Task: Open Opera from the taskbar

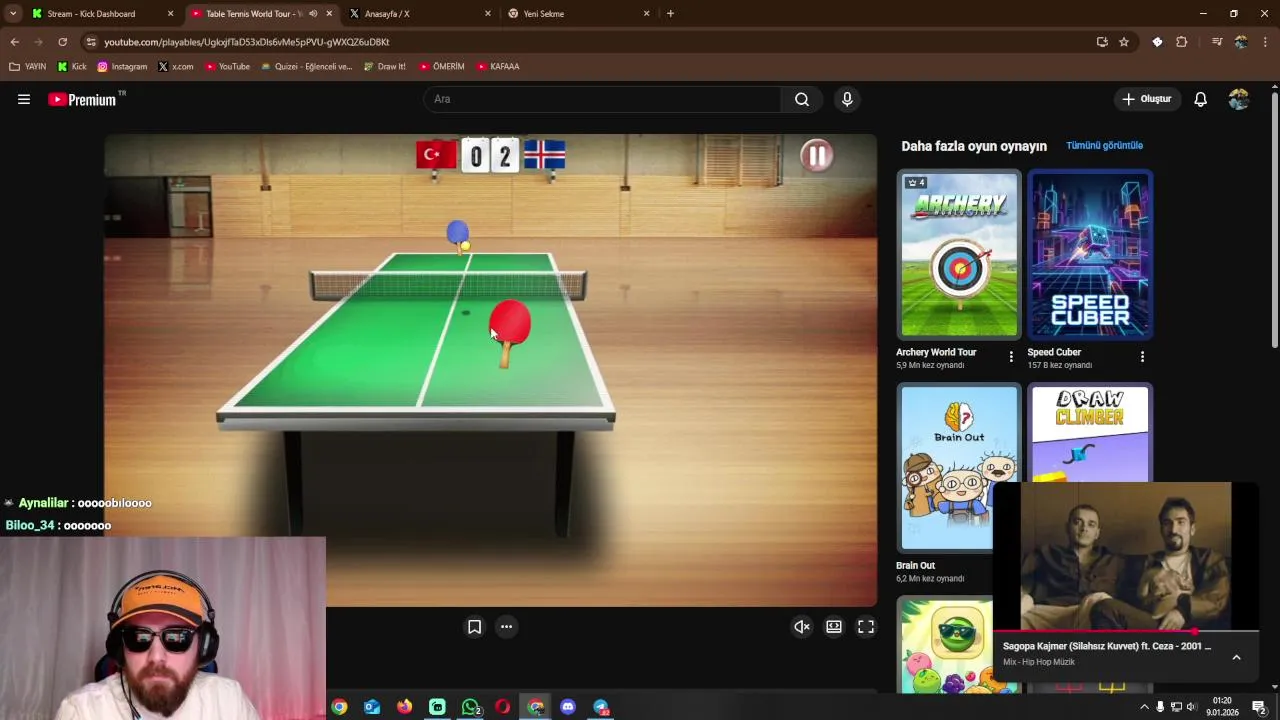Action: 502,707
